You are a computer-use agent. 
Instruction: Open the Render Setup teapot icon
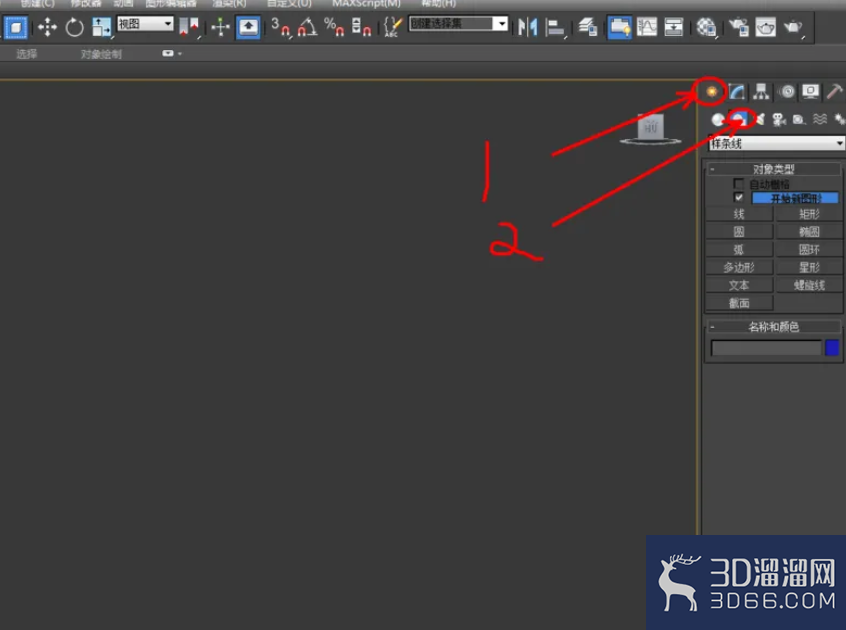click(738, 27)
